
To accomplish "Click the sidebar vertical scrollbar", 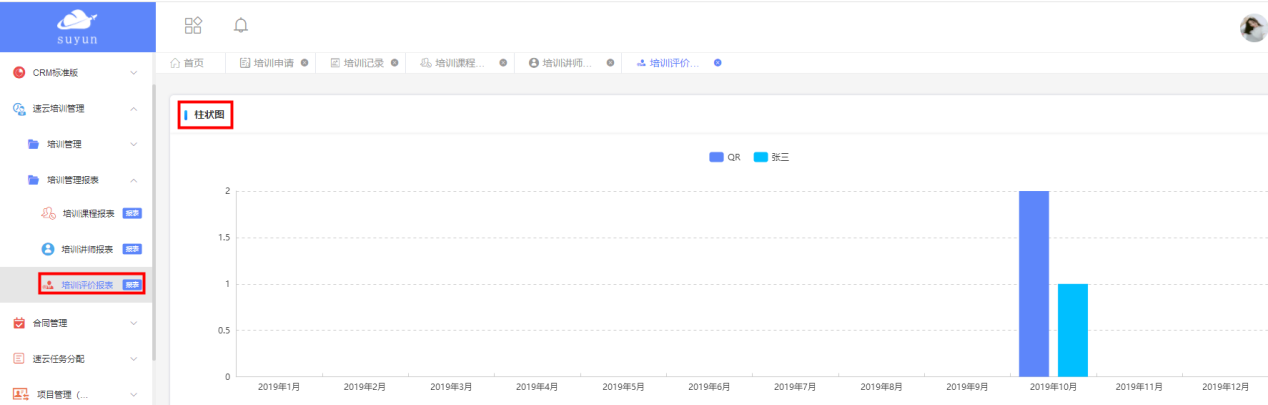I will [154, 220].
